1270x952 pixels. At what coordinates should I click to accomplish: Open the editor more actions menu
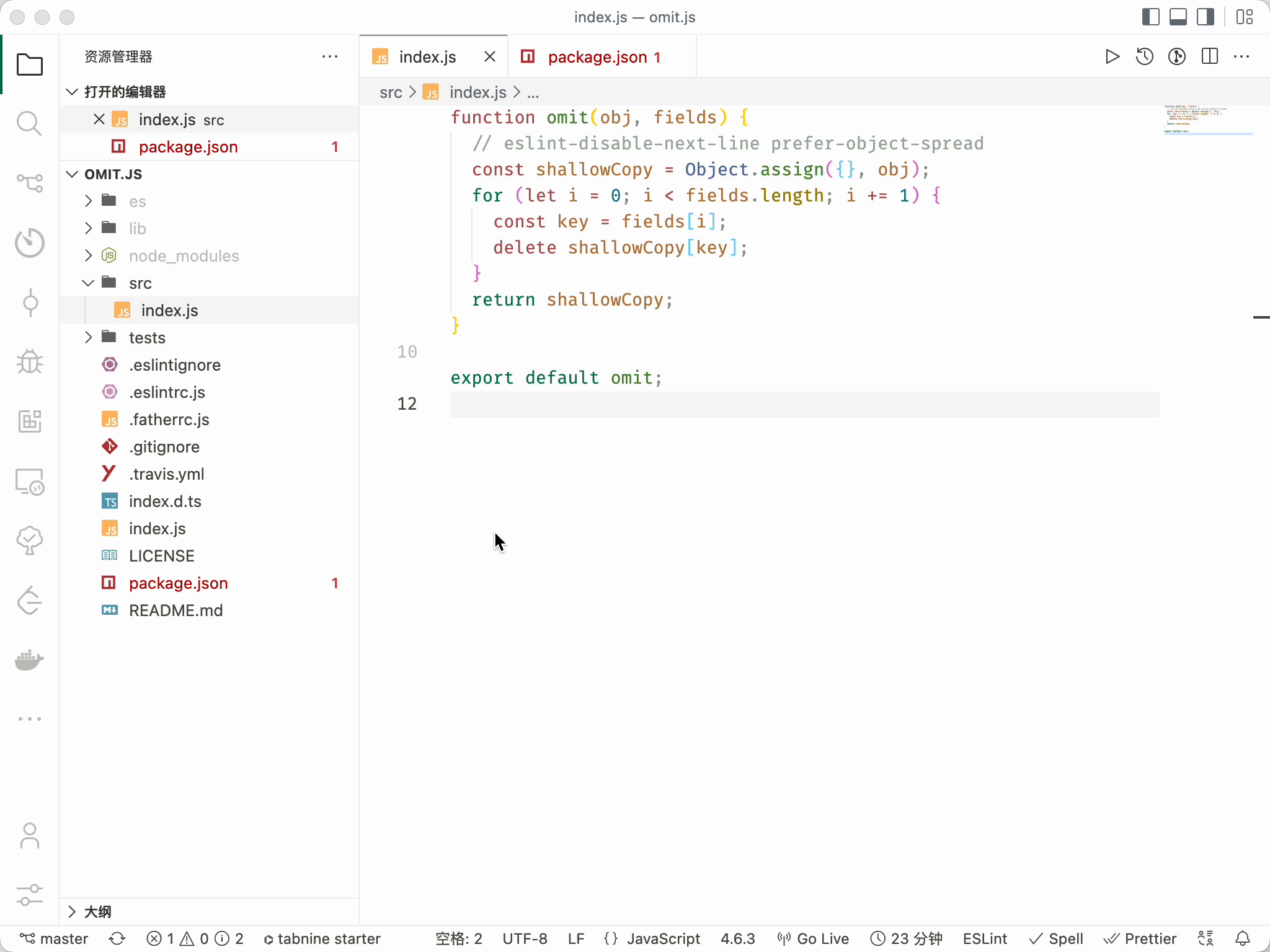1242,56
